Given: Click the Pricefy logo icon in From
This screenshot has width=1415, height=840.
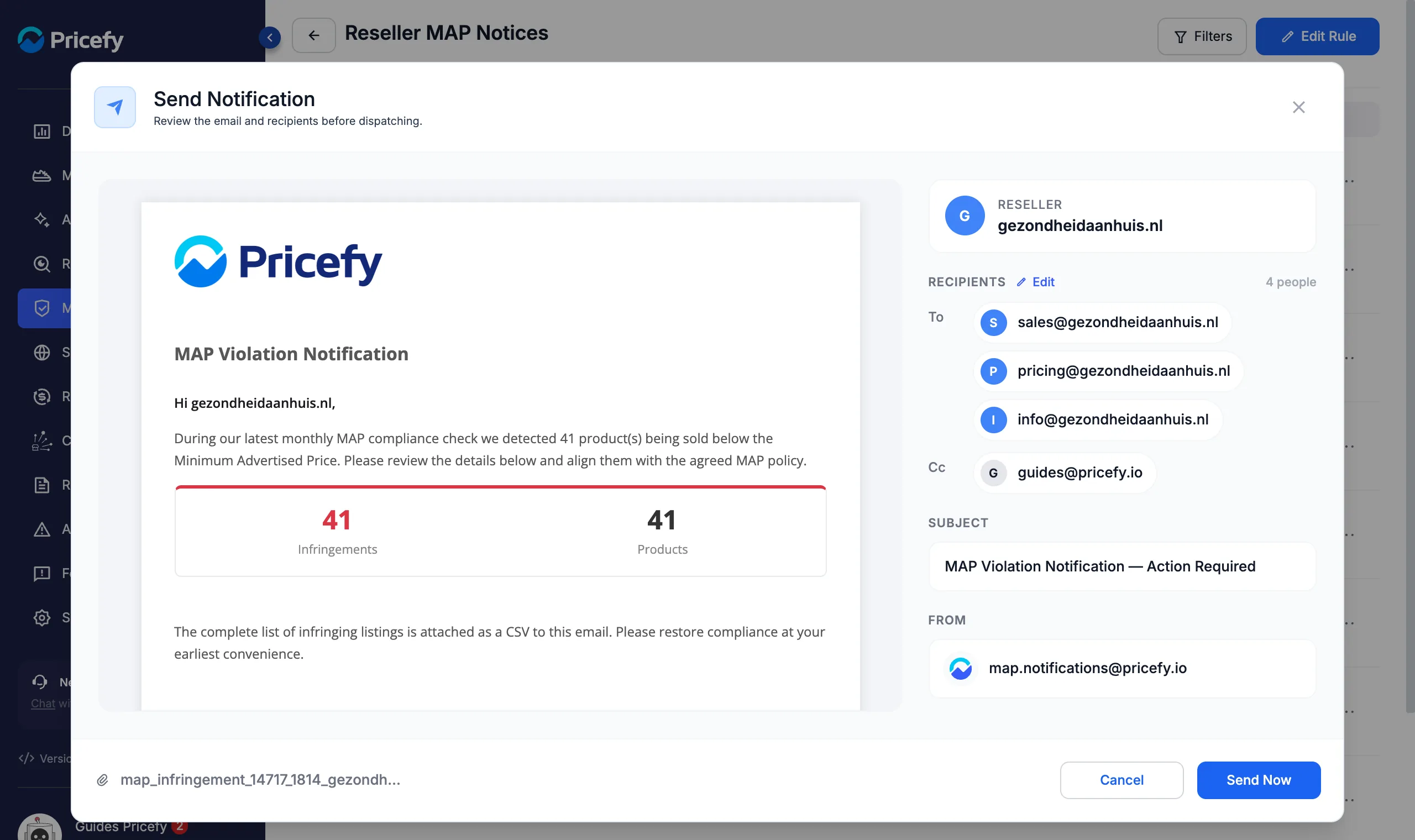Looking at the screenshot, I should pos(961,669).
